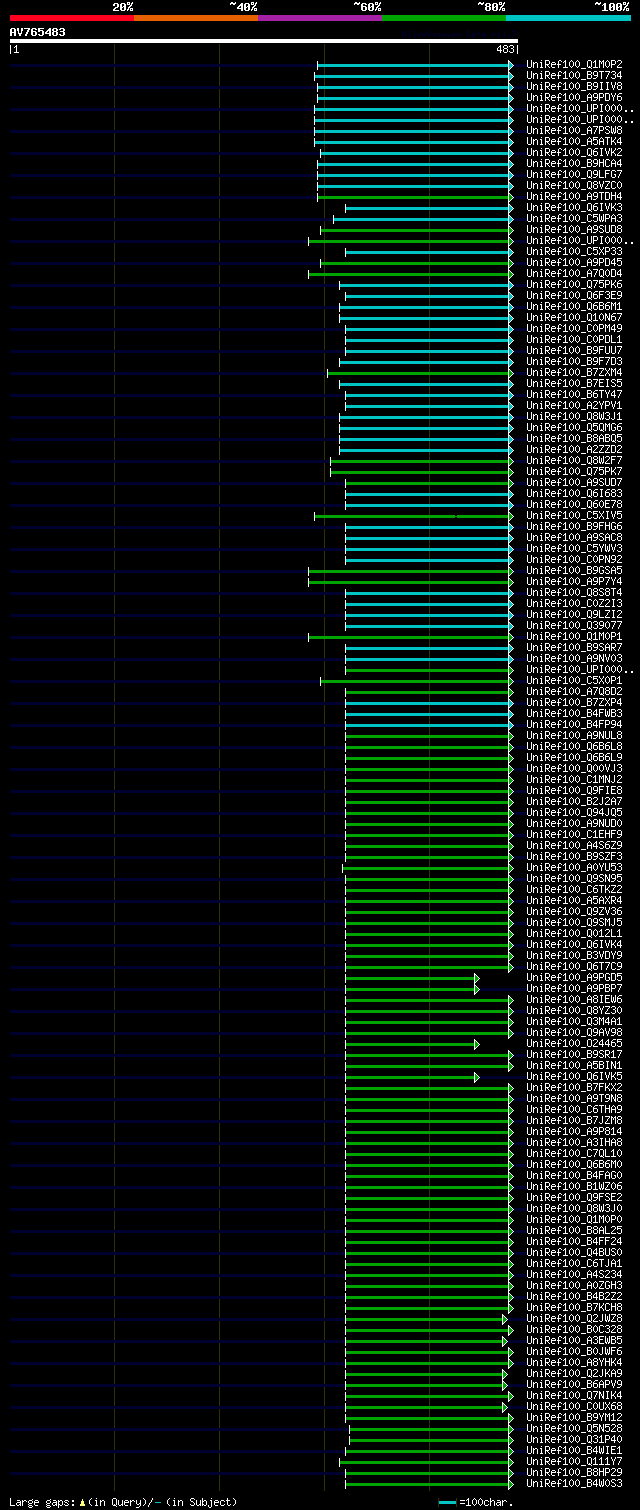Select the UniRef100_Q6I683 label
The image size is (640, 1510).
click(x=574, y=493)
